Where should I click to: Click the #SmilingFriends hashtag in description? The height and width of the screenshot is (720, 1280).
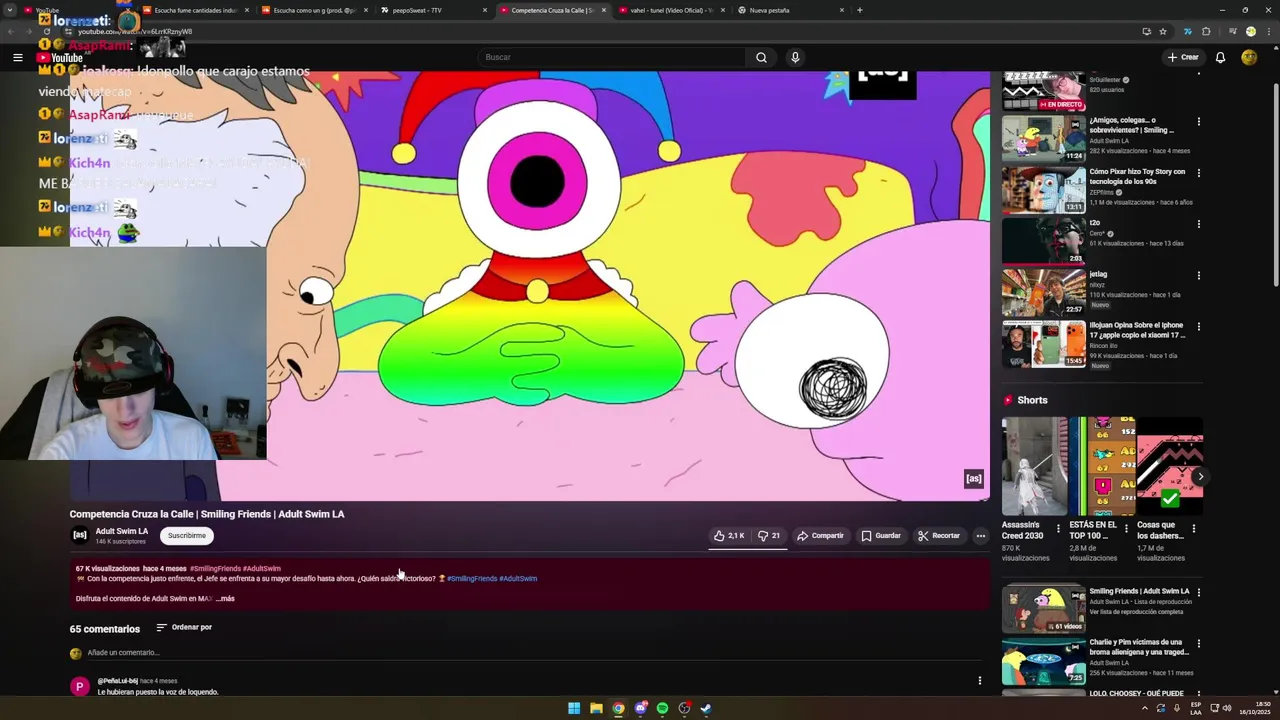[470, 578]
